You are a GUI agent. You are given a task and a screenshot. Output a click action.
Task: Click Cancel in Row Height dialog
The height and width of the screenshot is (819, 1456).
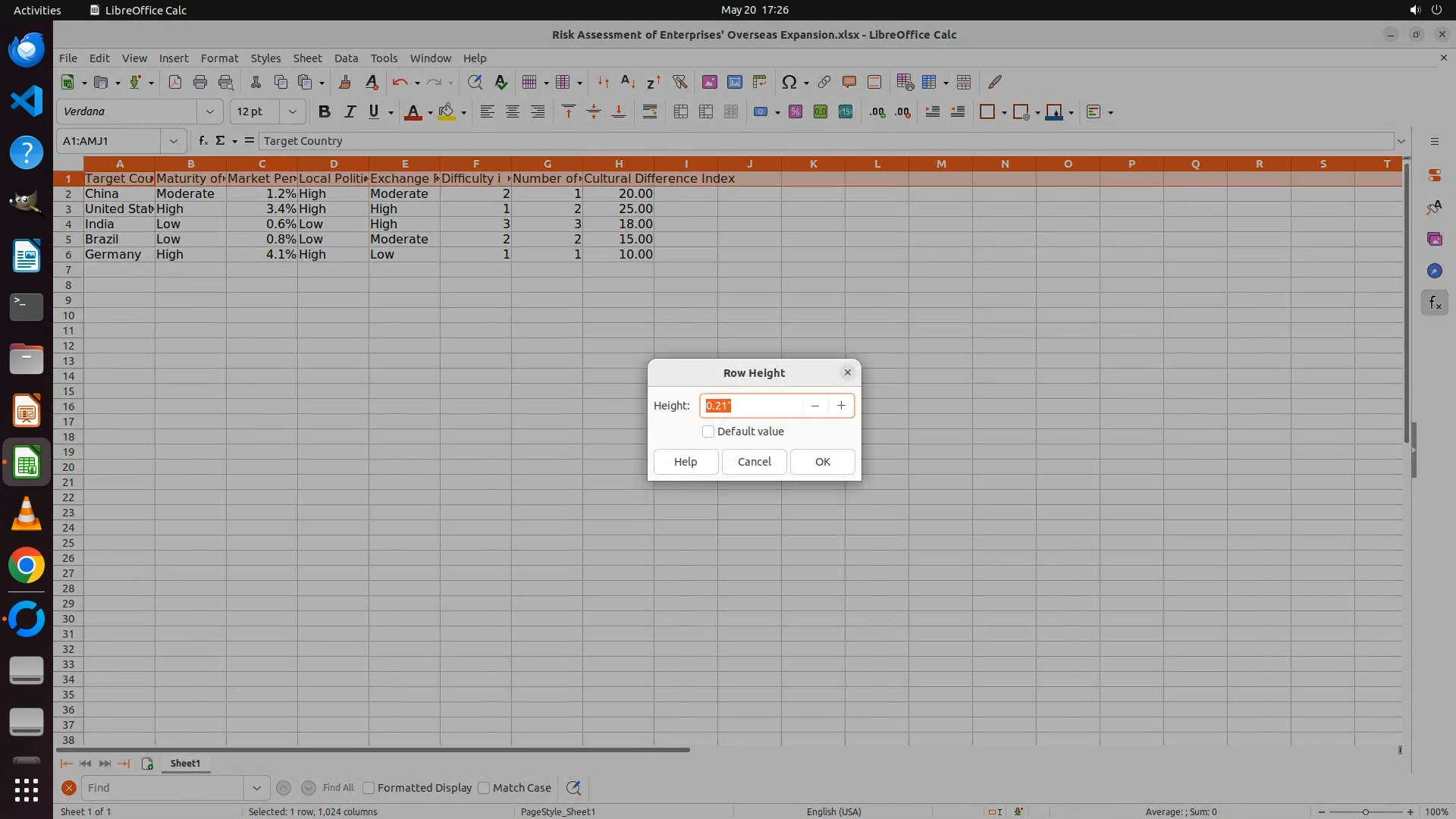[754, 462]
